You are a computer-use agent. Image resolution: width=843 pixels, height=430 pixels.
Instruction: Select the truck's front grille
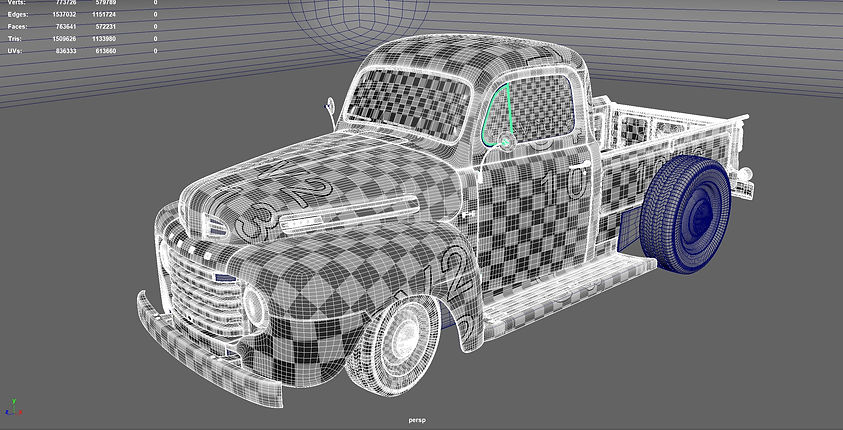pos(204,290)
